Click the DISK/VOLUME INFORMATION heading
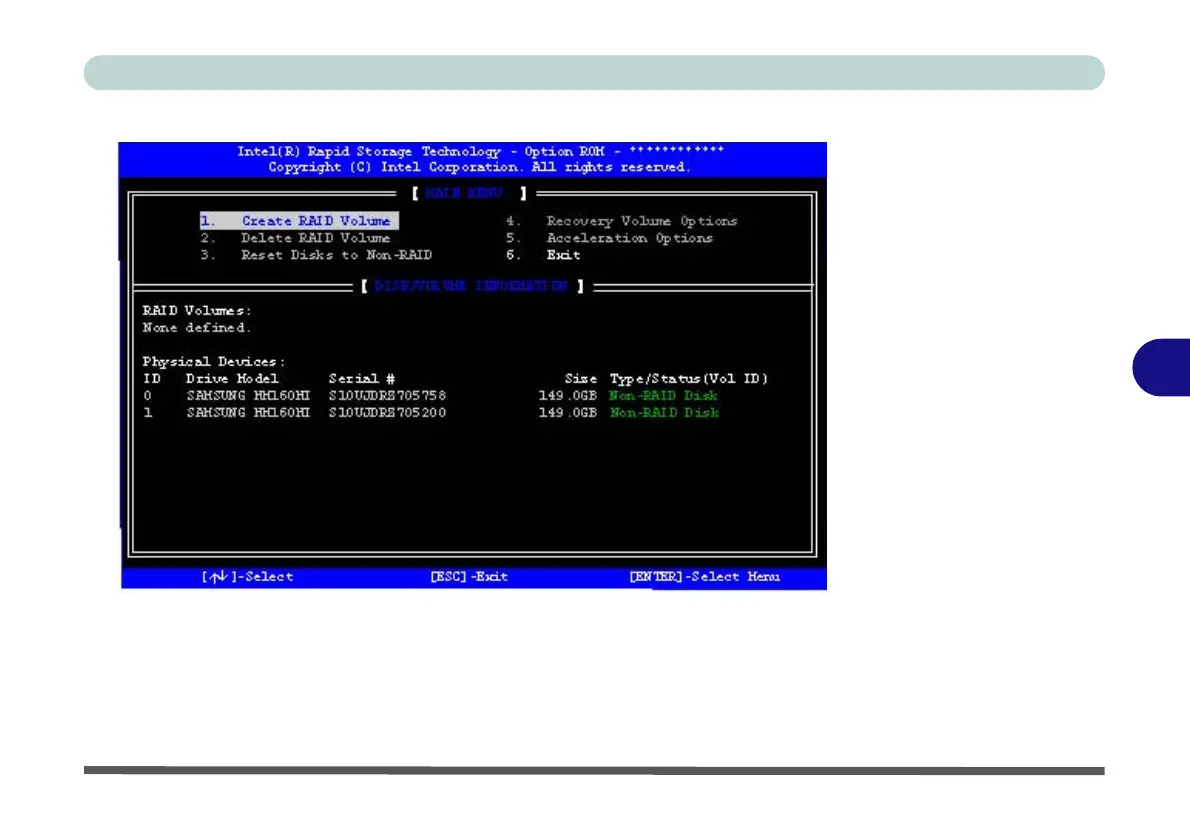Screen dimensions: 1190x838 [x=471, y=286]
